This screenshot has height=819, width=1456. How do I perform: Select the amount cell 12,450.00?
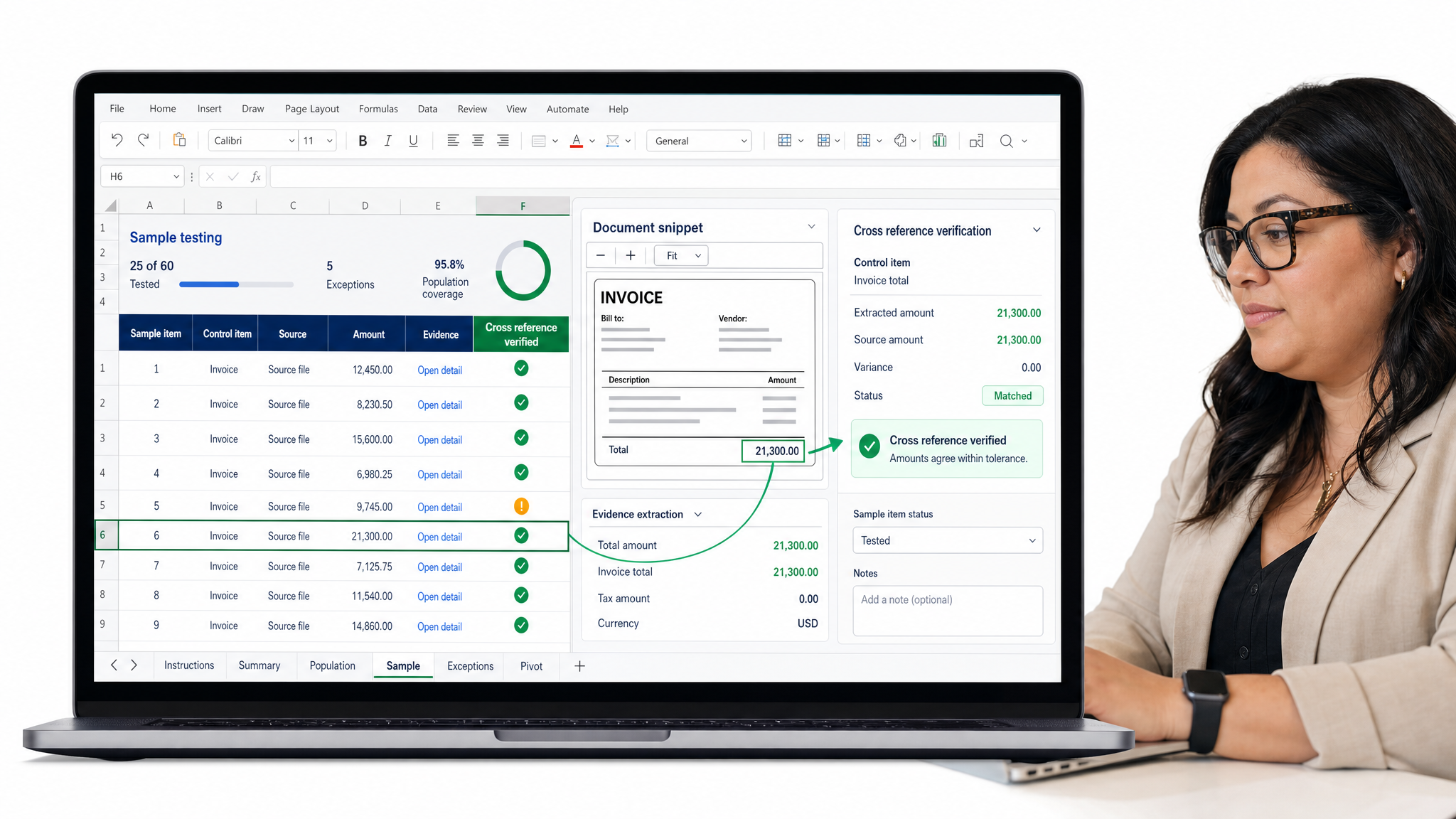[x=372, y=370]
